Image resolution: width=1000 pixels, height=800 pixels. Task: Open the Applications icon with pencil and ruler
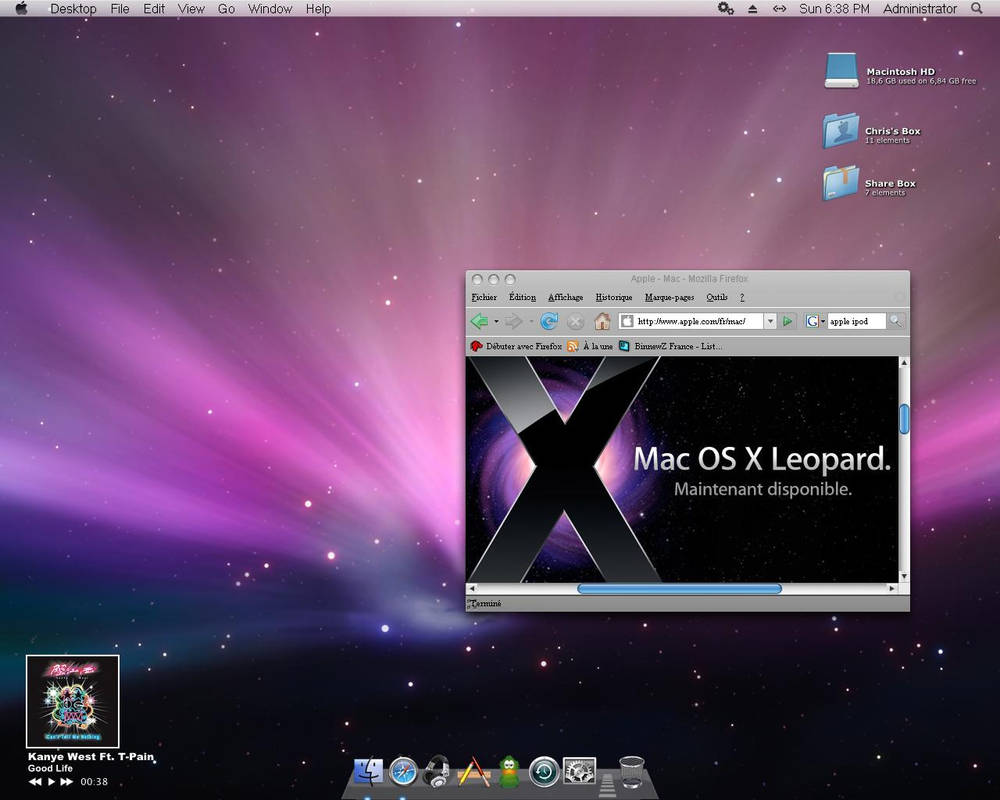click(473, 771)
